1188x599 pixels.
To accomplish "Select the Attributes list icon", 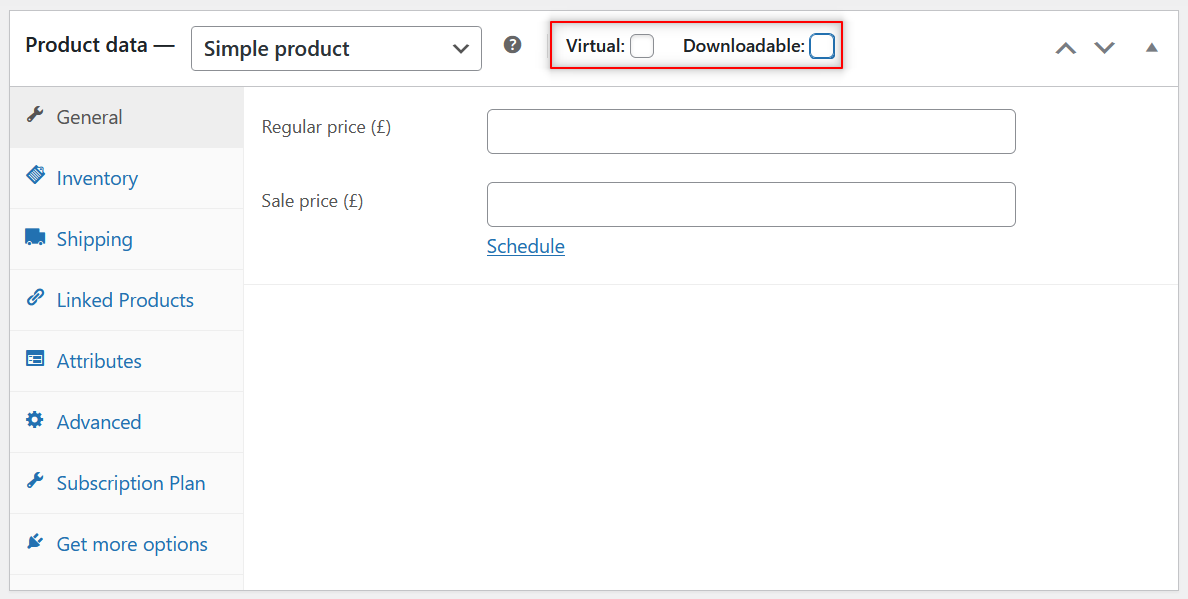I will pos(36,360).
